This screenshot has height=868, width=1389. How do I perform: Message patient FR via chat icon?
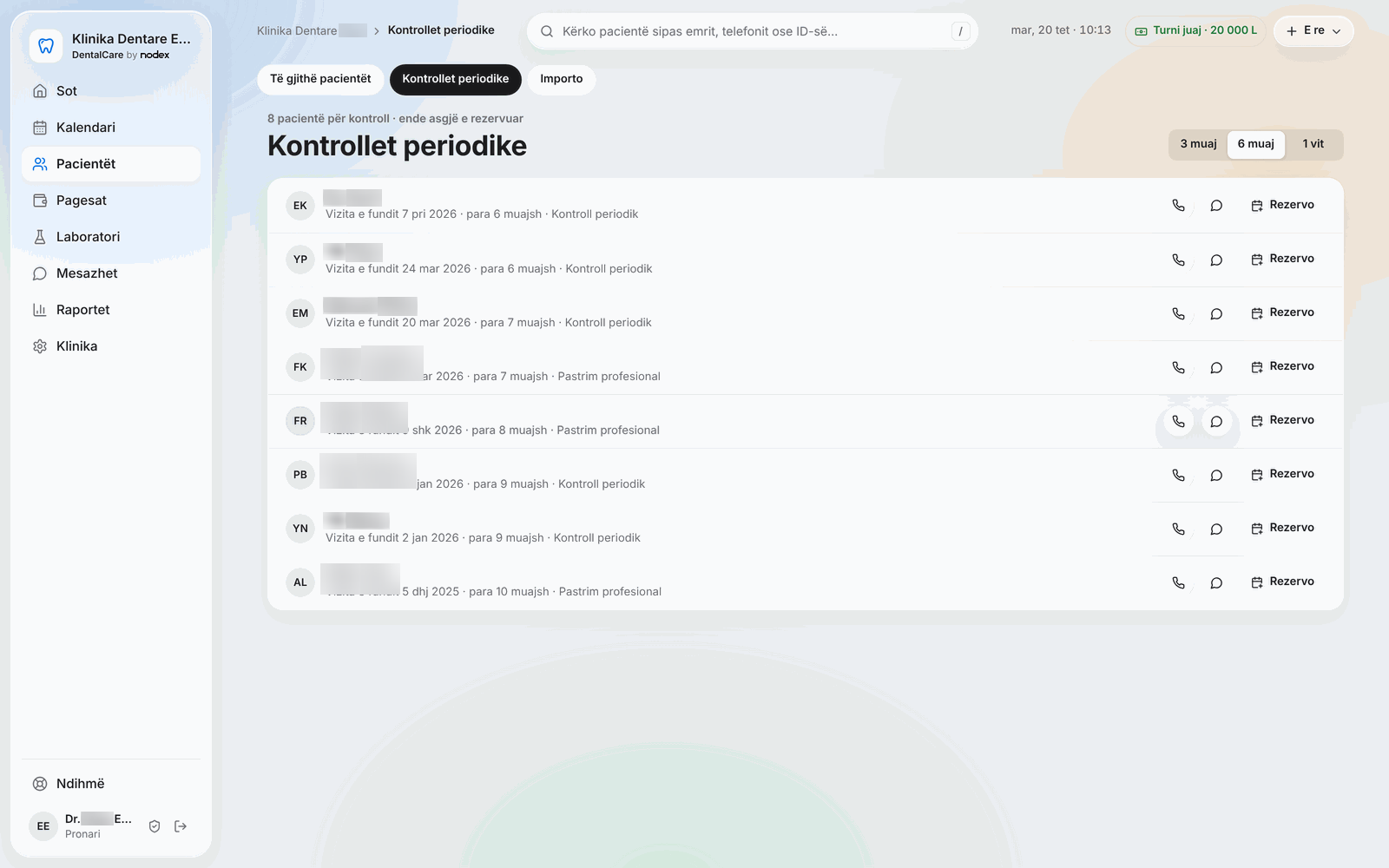point(1216,421)
